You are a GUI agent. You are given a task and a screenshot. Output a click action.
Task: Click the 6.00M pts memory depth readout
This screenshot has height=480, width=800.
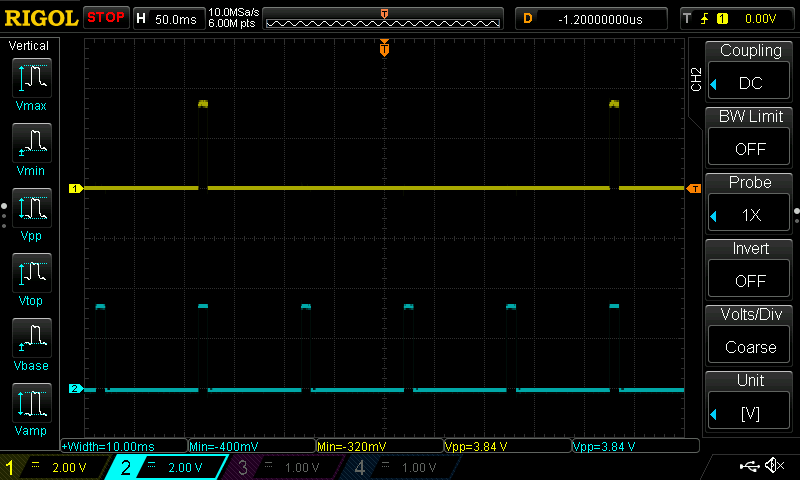coord(232,23)
